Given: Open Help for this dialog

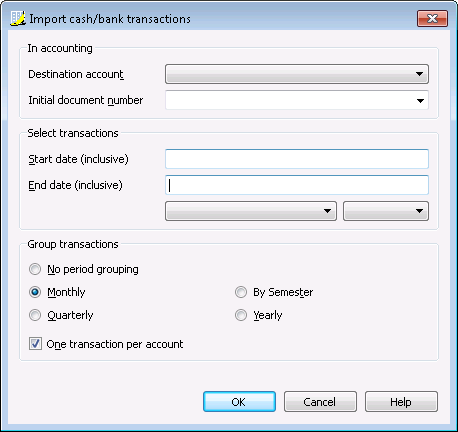Looking at the screenshot, I should [401, 402].
